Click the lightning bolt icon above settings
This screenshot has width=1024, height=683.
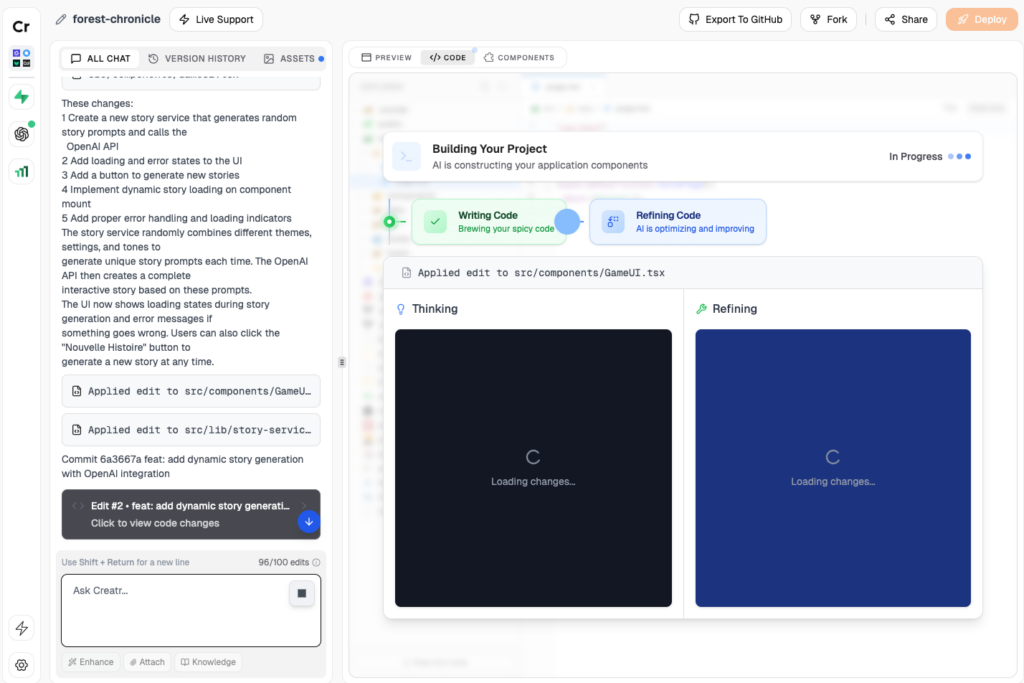21,628
